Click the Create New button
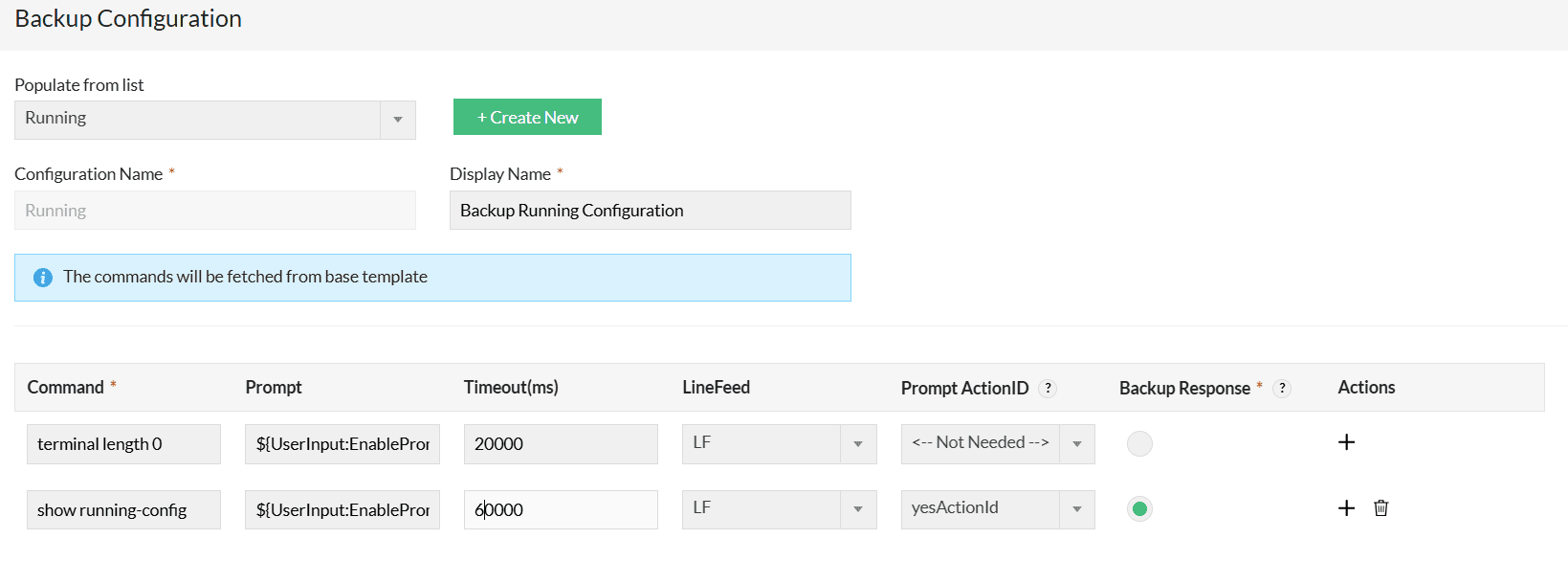Screen dimensions: 1568x584 [x=527, y=117]
